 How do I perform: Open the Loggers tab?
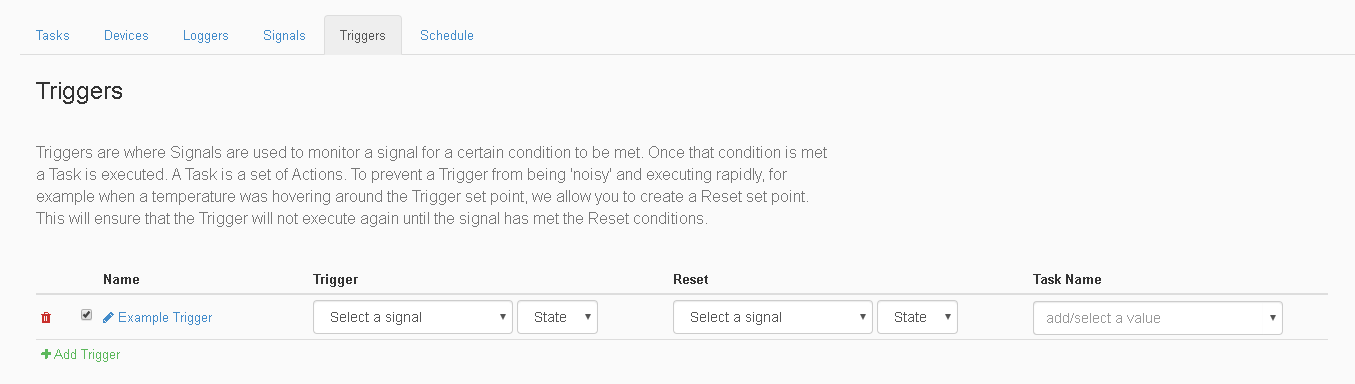point(206,35)
